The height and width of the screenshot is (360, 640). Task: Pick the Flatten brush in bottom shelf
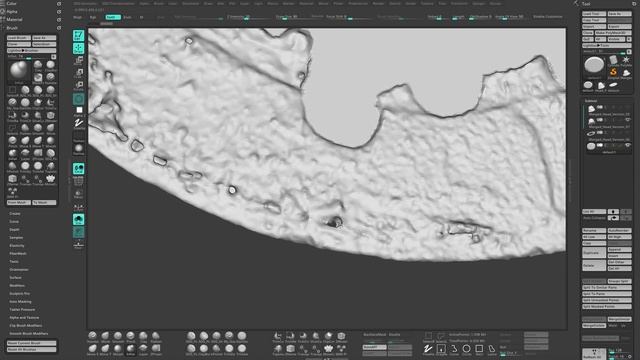156,337
